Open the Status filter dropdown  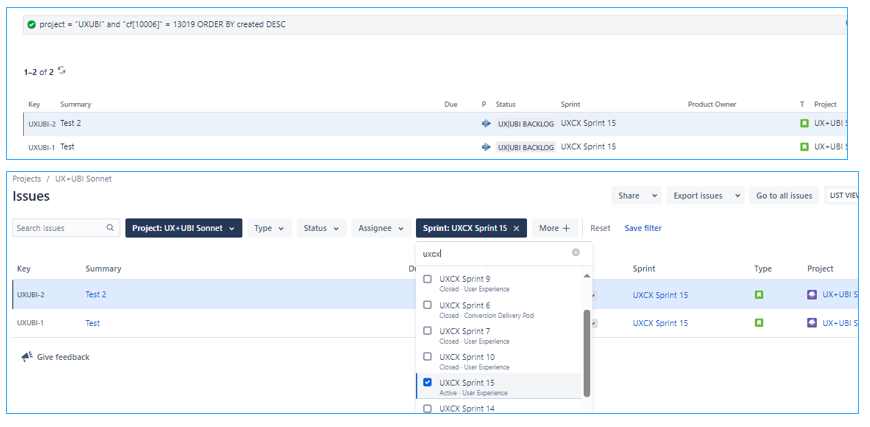[x=321, y=228]
